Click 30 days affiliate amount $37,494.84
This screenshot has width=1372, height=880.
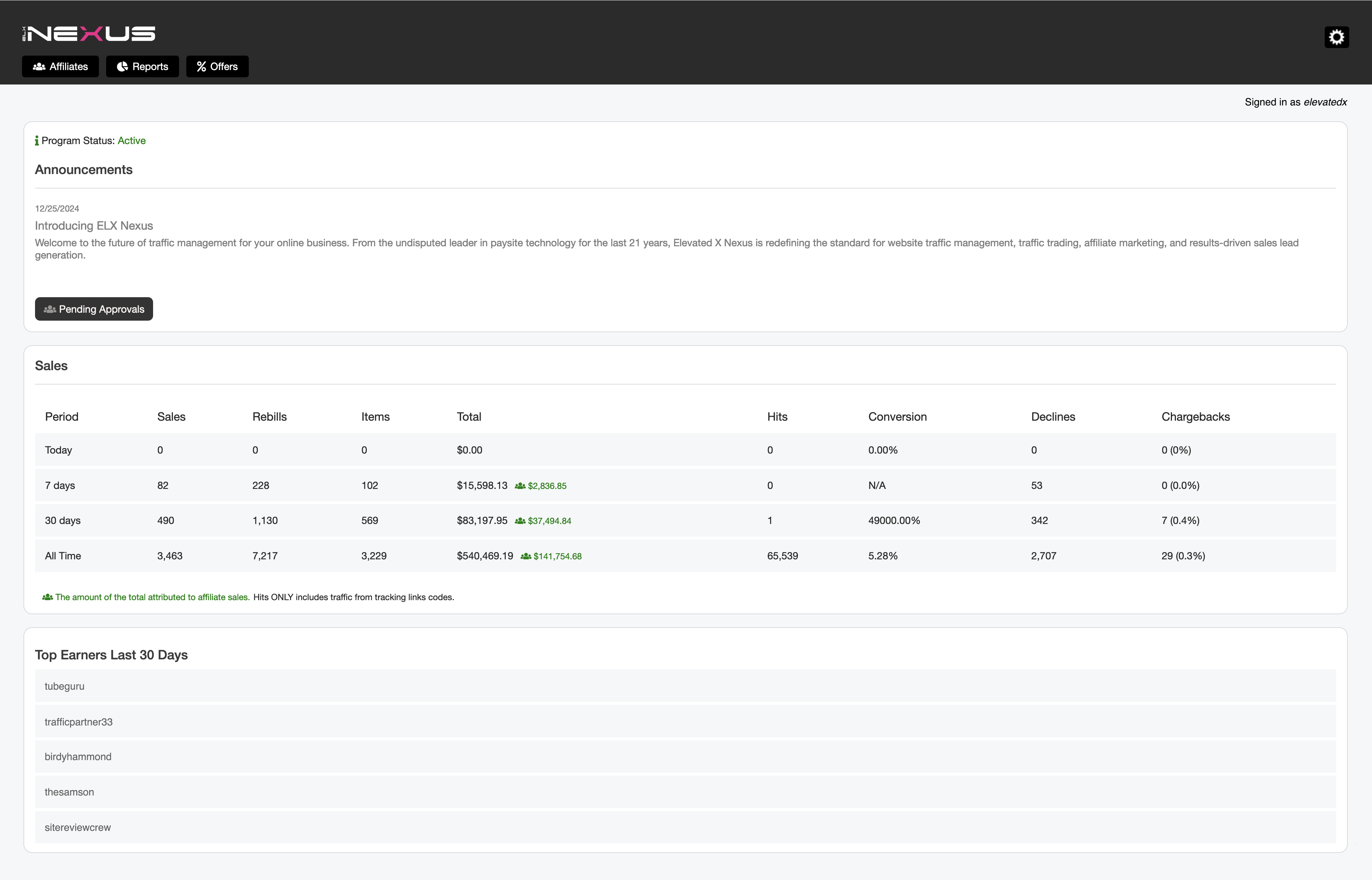coord(549,521)
